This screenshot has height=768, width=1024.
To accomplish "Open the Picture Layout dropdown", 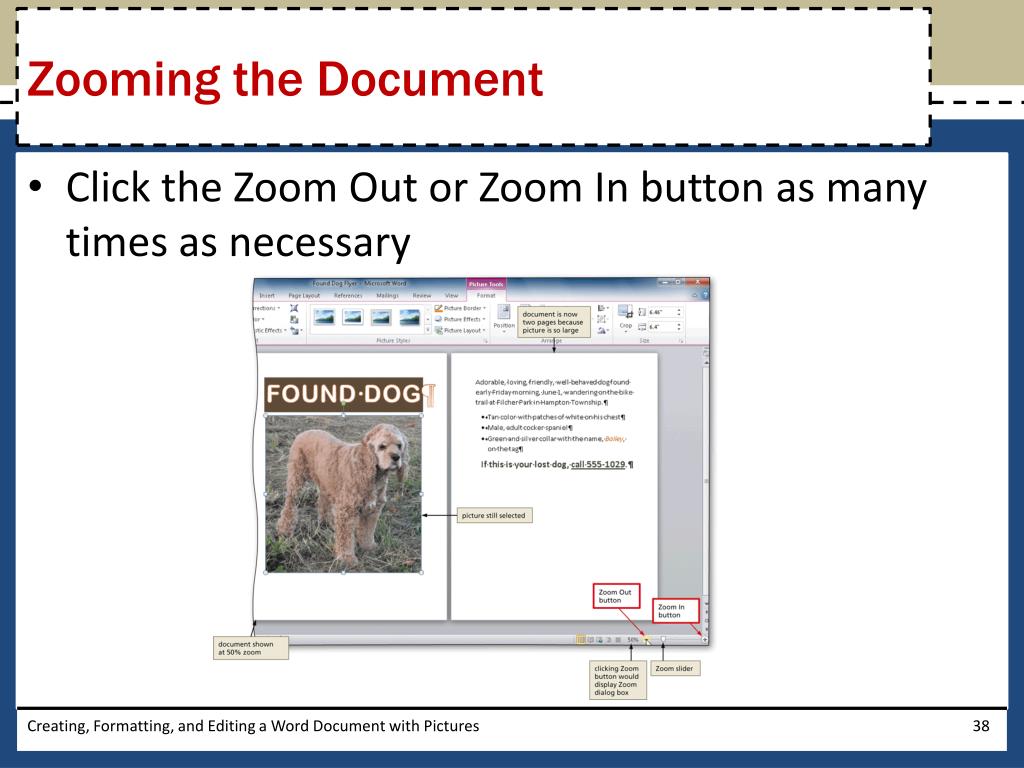I will pyautogui.click(x=460, y=330).
